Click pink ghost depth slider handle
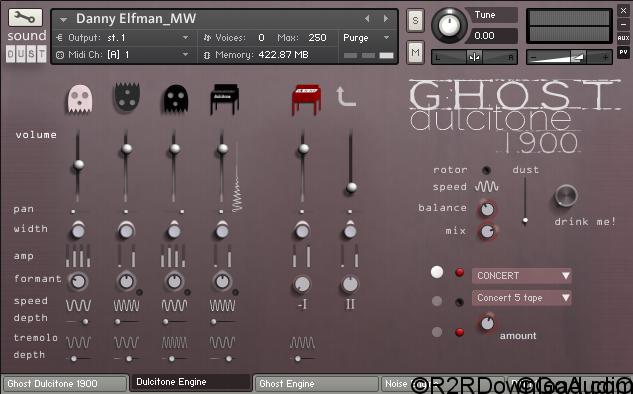 pos(85,322)
